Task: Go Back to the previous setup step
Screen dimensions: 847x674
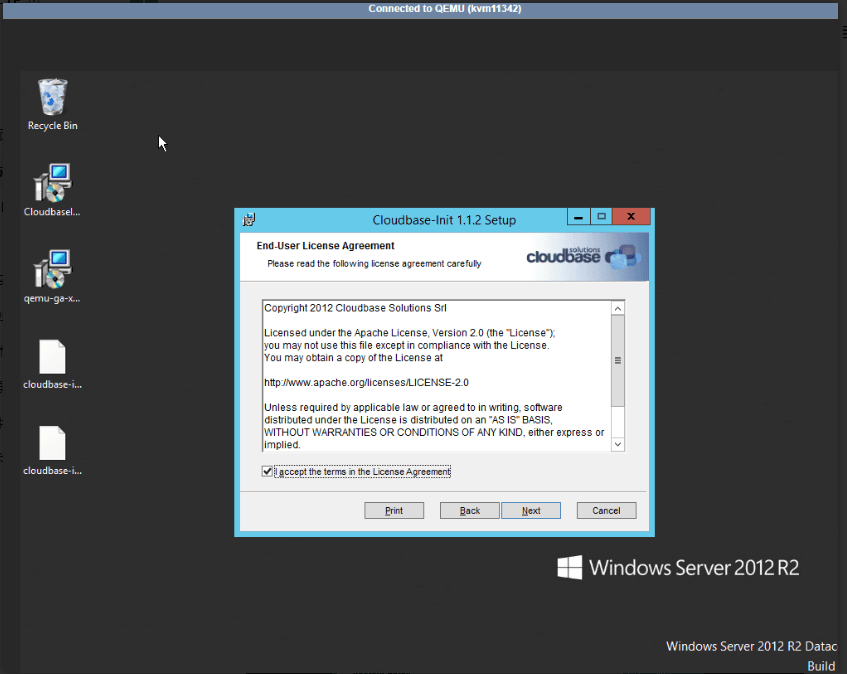Action: coord(469,510)
